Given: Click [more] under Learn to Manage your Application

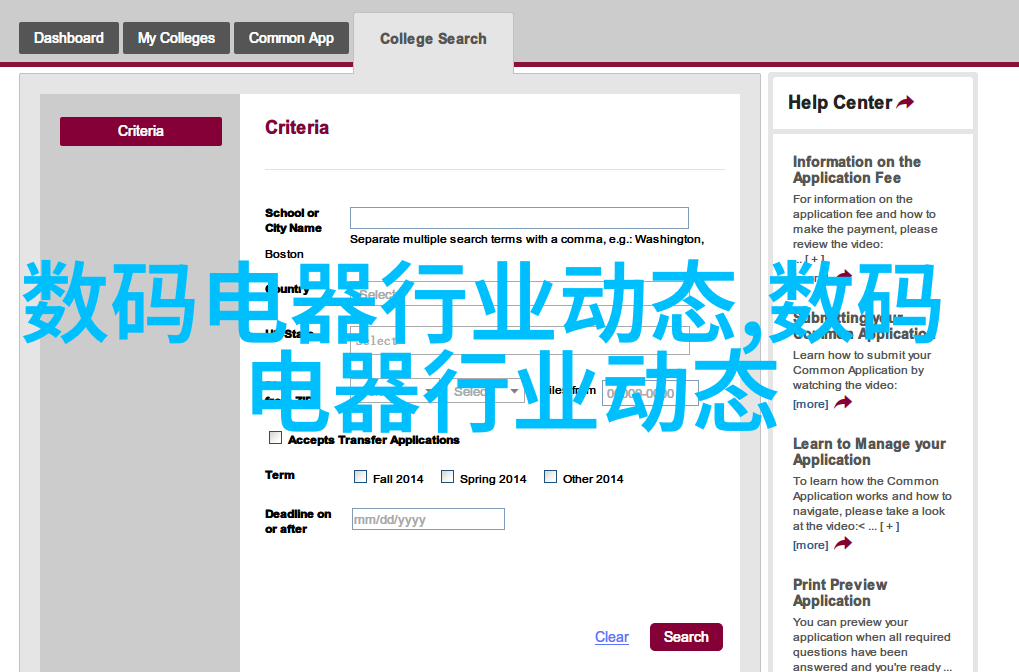Looking at the screenshot, I should (x=810, y=545).
